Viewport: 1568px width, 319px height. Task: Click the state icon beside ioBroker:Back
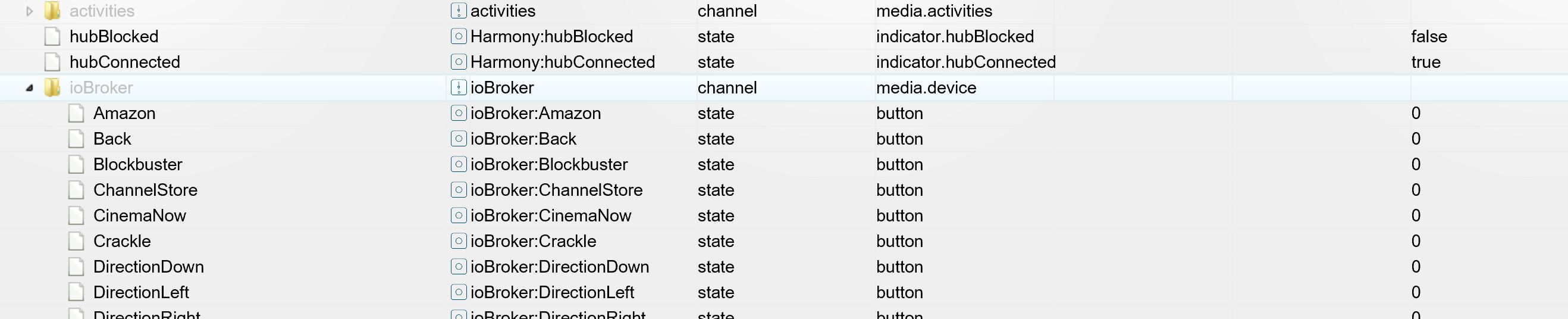tap(459, 139)
